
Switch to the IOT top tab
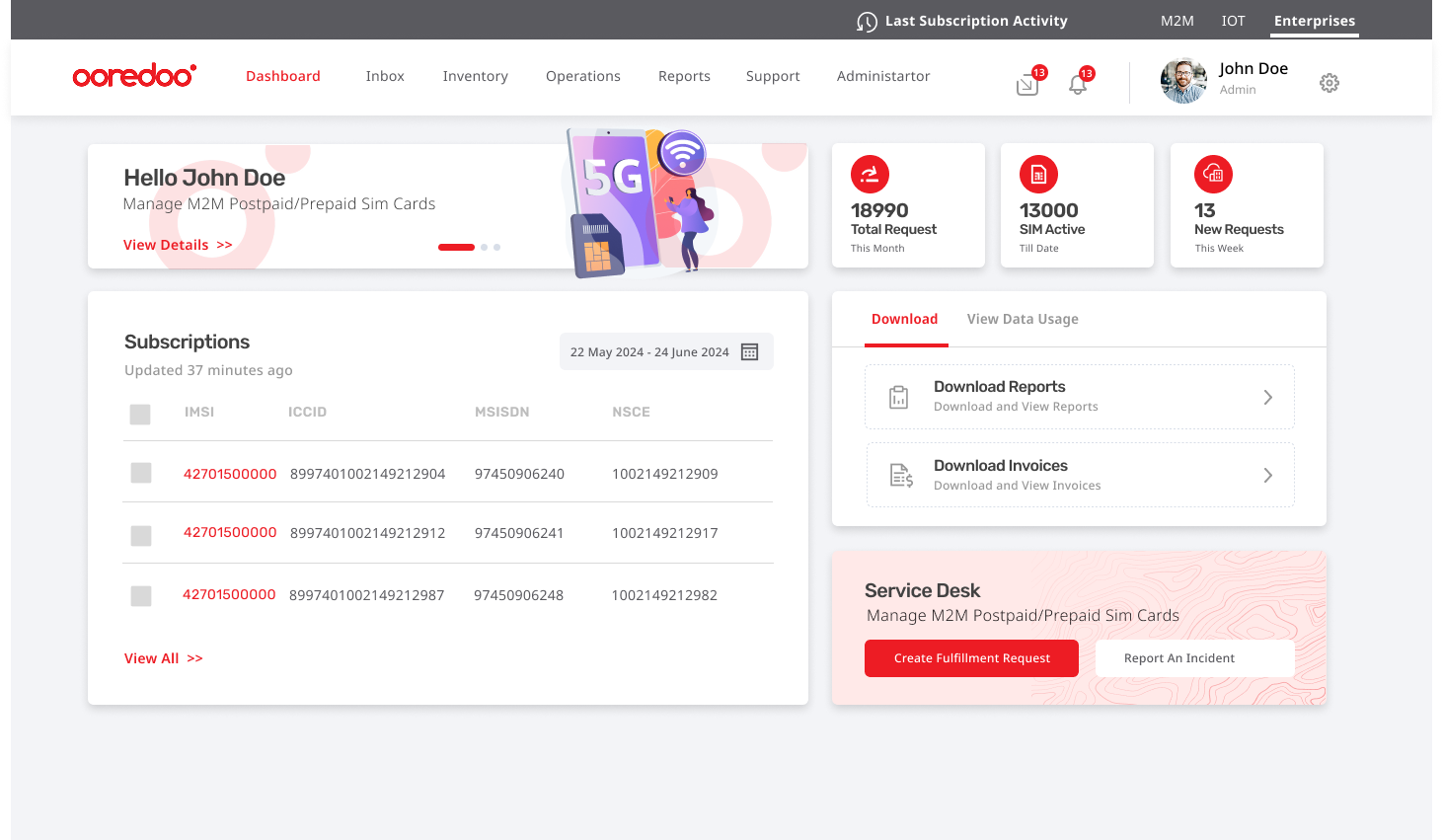1234,21
